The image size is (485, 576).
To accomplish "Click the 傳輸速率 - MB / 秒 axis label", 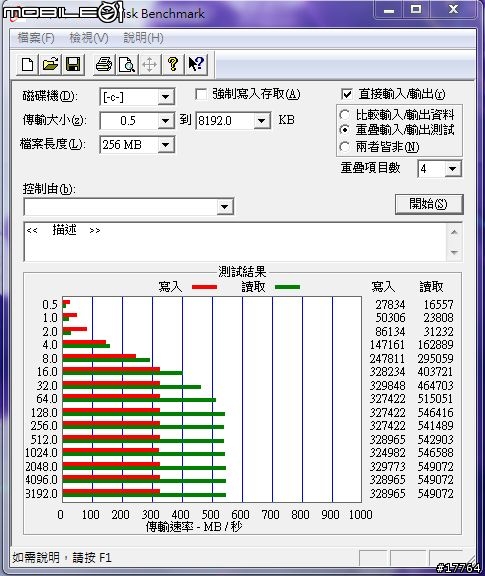I will click(194, 527).
